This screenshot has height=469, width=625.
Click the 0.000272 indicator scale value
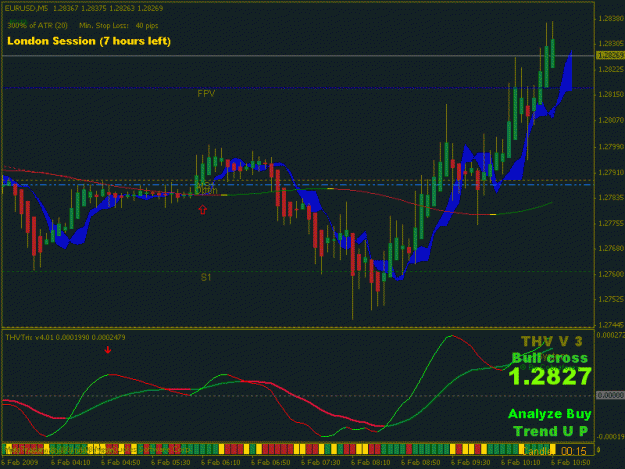tap(610, 336)
